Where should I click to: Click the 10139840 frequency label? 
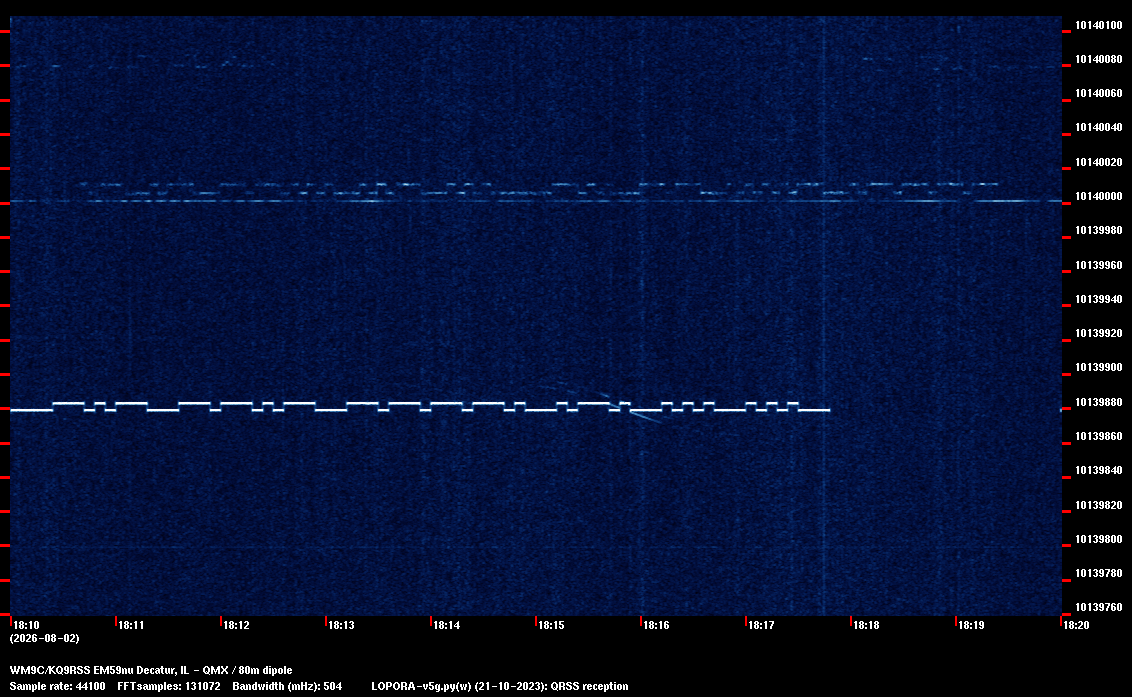click(1099, 470)
